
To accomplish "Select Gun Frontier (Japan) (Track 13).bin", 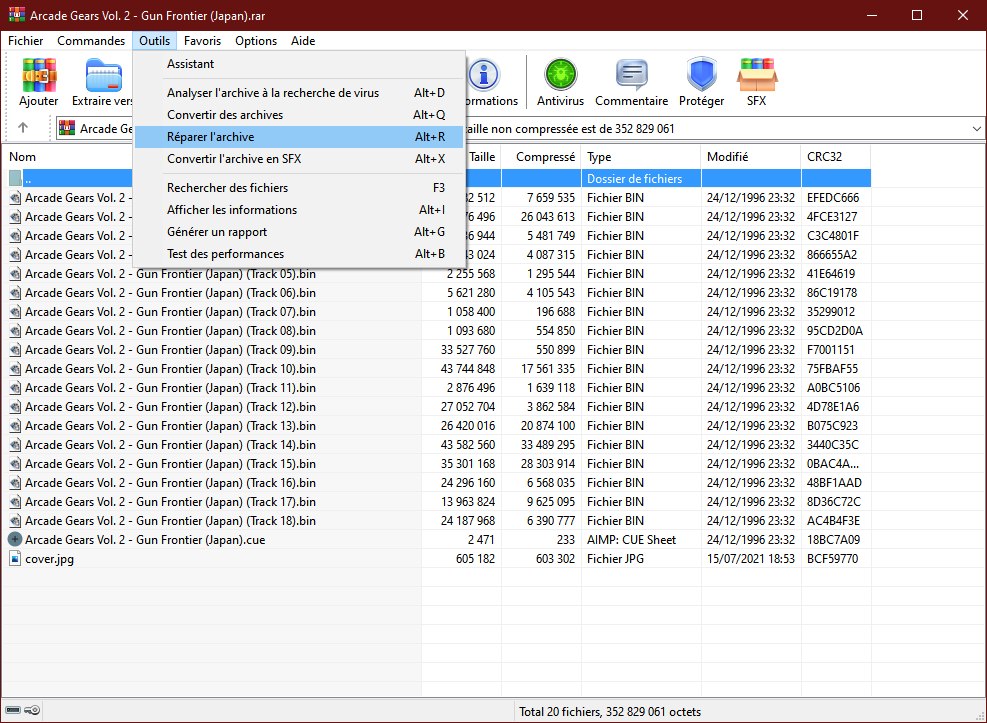I will 171,426.
